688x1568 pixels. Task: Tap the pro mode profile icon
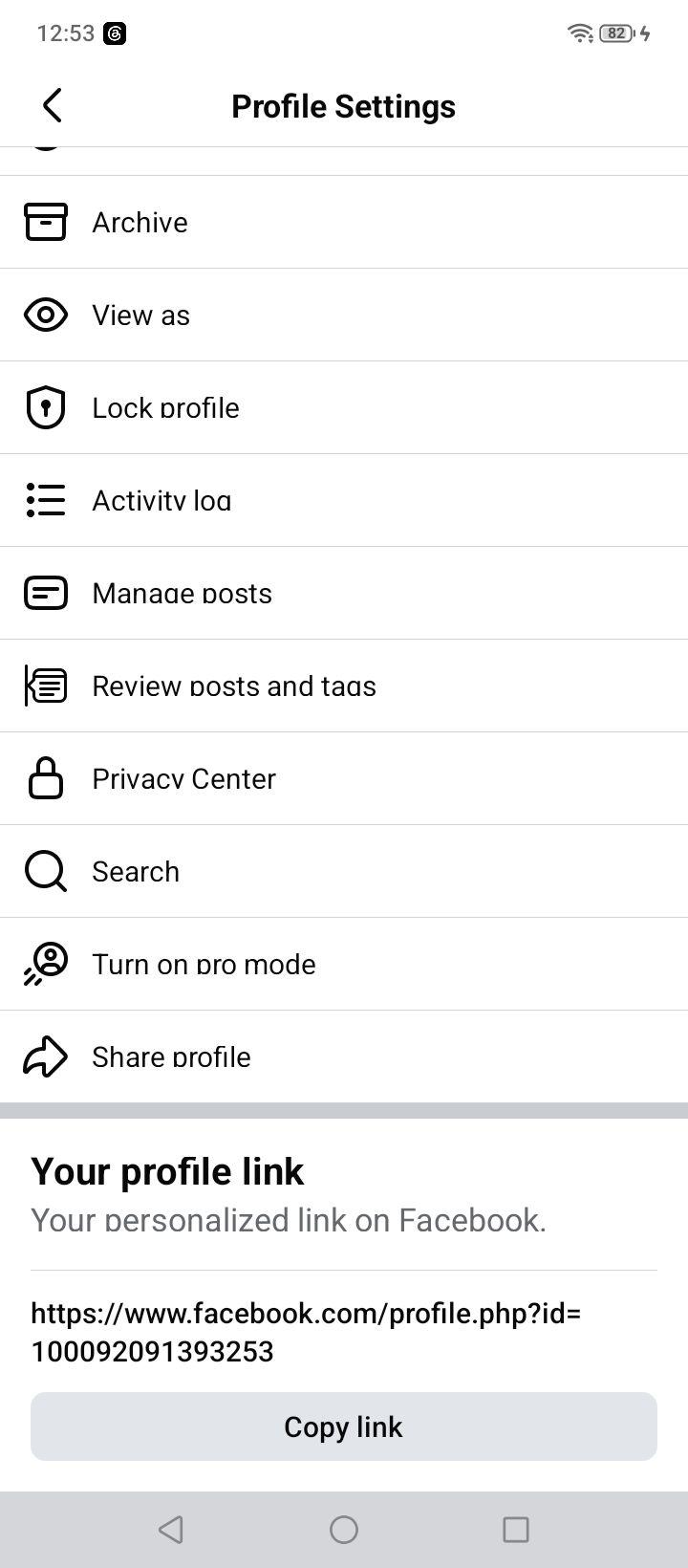[x=45, y=964]
